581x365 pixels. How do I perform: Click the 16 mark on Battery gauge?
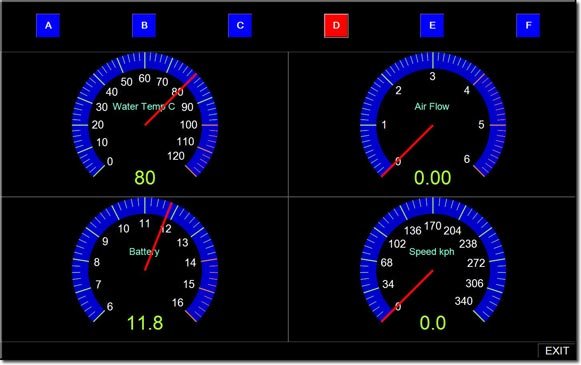tap(178, 303)
